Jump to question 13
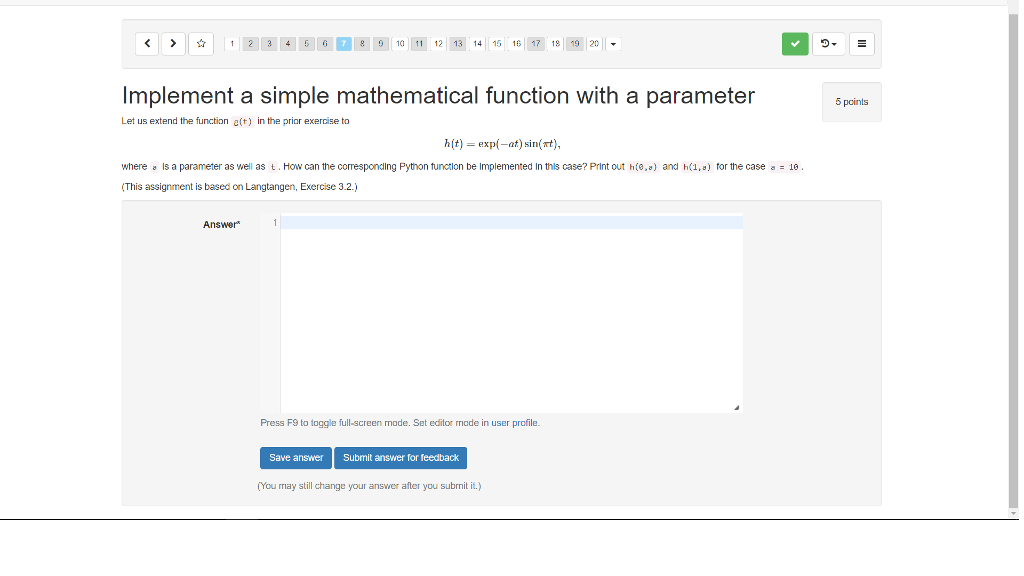1024x576 pixels. [458, 44]
